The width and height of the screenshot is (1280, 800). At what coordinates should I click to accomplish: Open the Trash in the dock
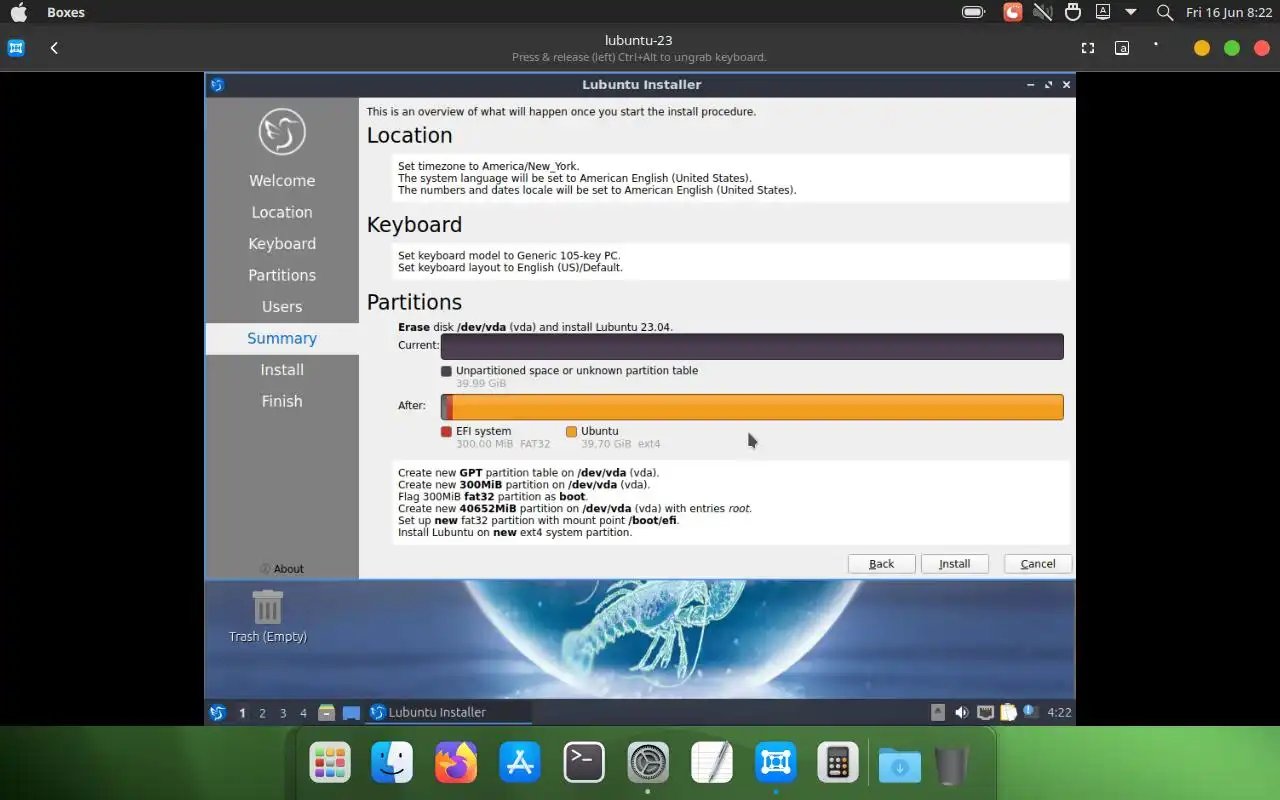952,764
